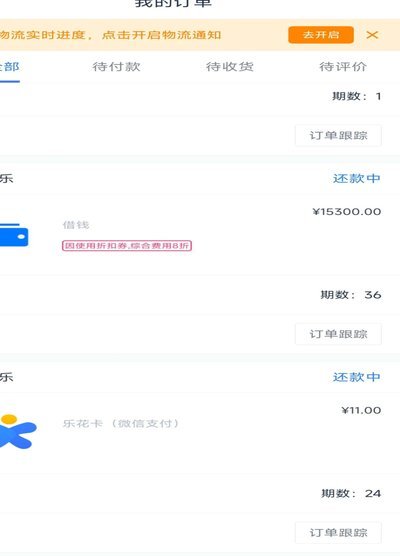Open the 乐花卡（微信支付）order title
The image size is (400, 556).
pyautogui.click(x=121, y=423)
